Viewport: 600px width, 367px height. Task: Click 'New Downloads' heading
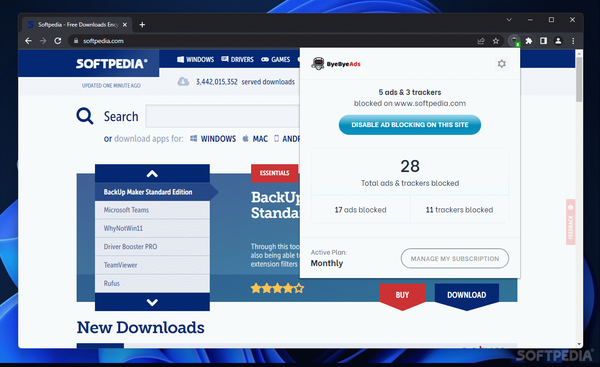coord(140,328)
